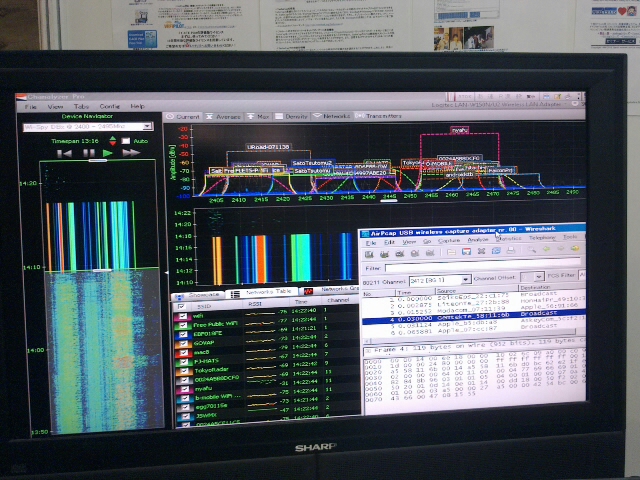Uncheck the FJ-HIATS network checkbox

point(184,362)
